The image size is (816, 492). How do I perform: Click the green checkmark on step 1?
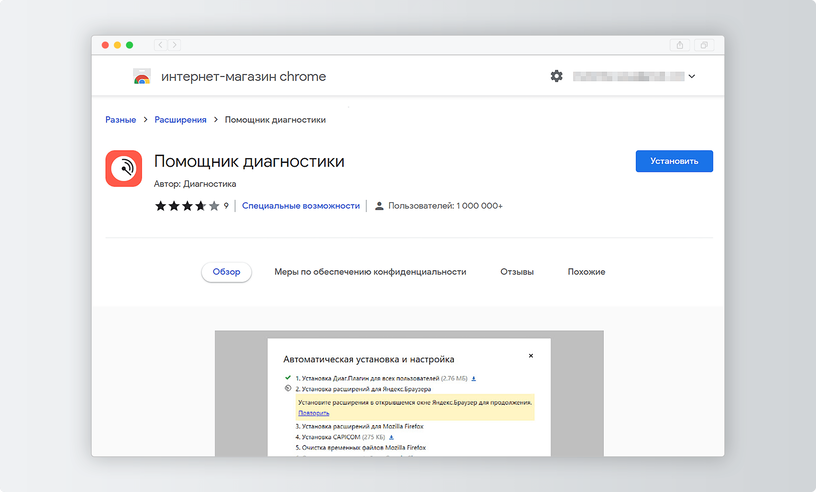click(288, 377)
